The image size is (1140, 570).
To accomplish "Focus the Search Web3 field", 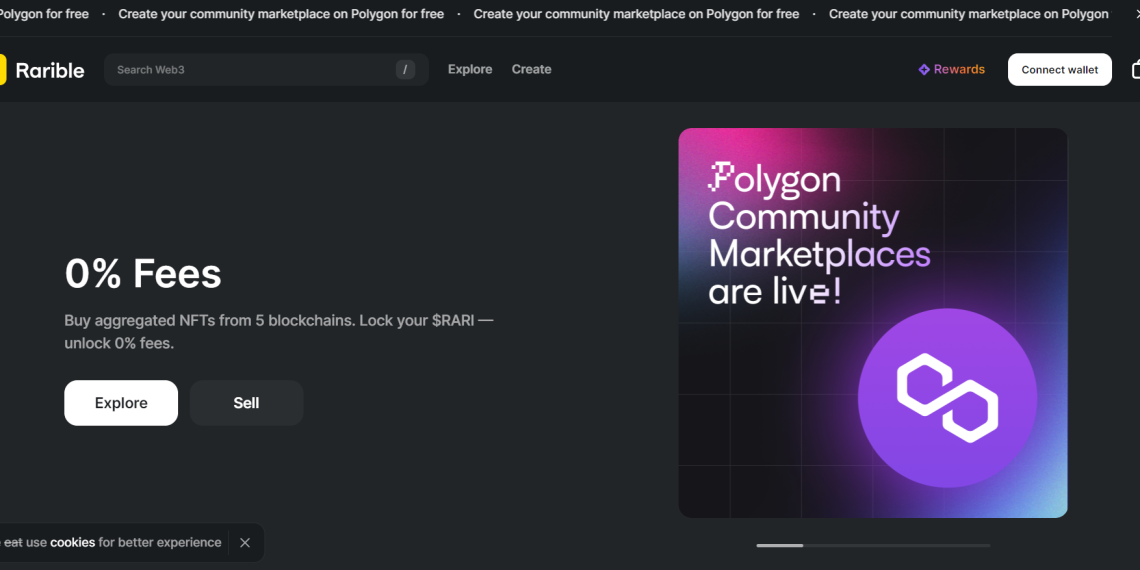I will click(250, 70).
